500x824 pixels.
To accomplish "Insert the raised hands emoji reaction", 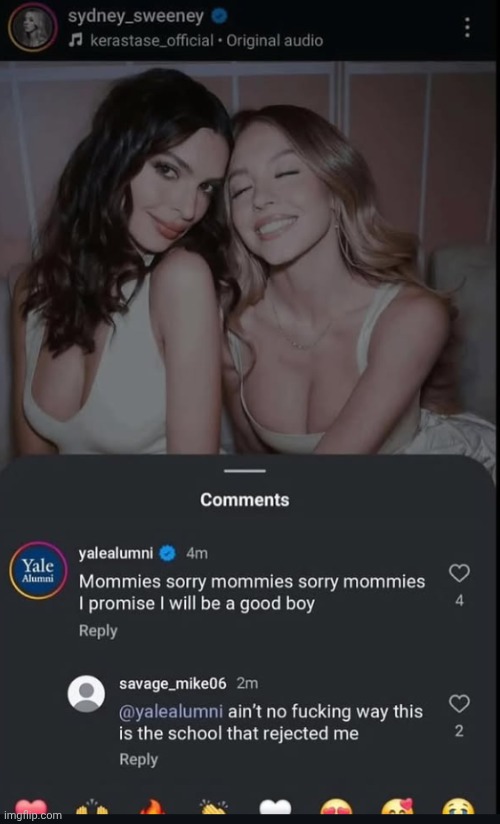I will point(91,808).
